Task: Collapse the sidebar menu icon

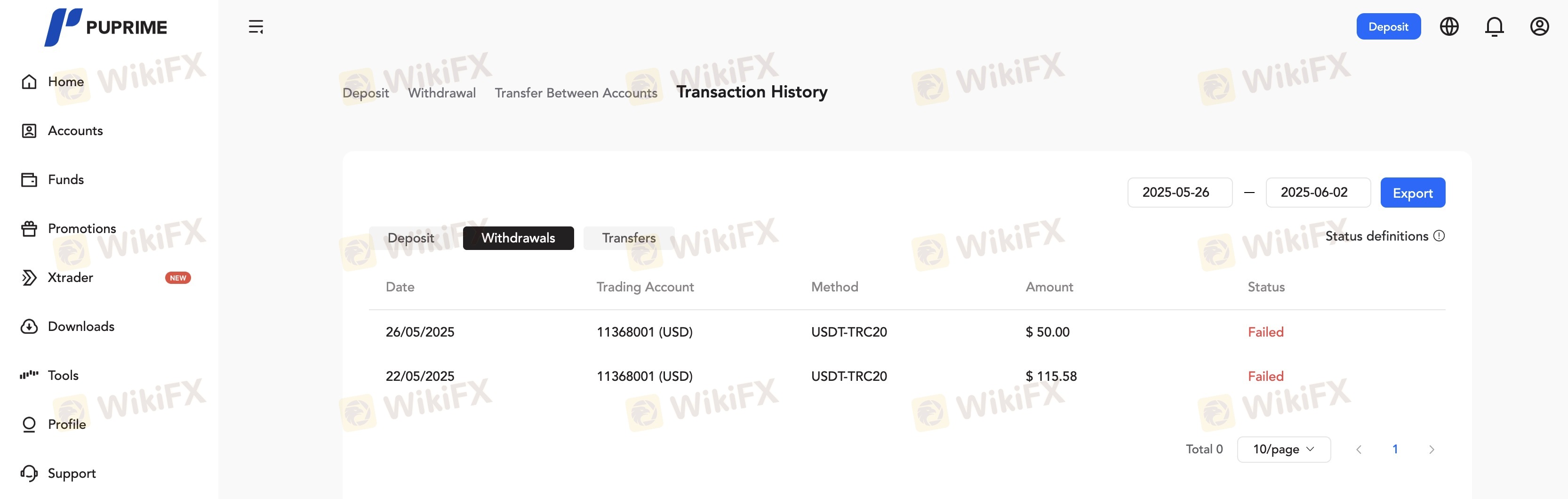Action: [x=256, y=27]
